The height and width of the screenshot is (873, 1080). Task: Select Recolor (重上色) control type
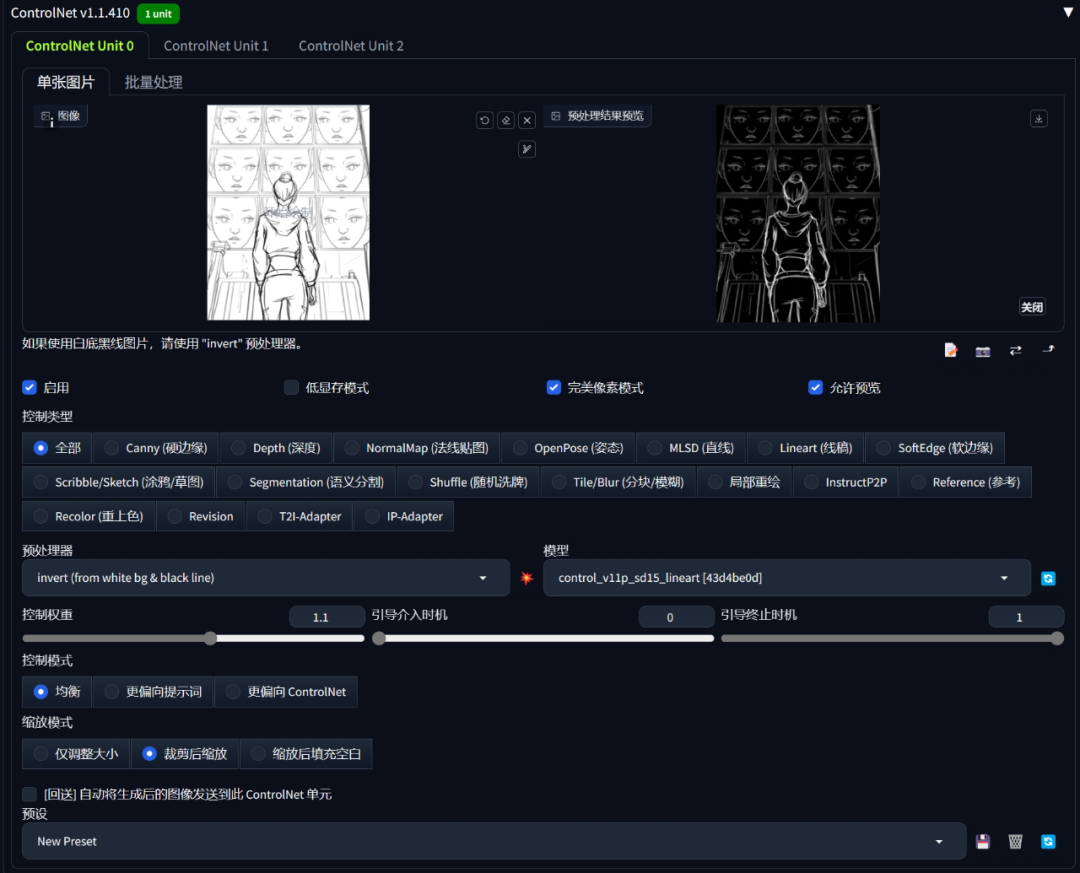(x=89, y=516)
